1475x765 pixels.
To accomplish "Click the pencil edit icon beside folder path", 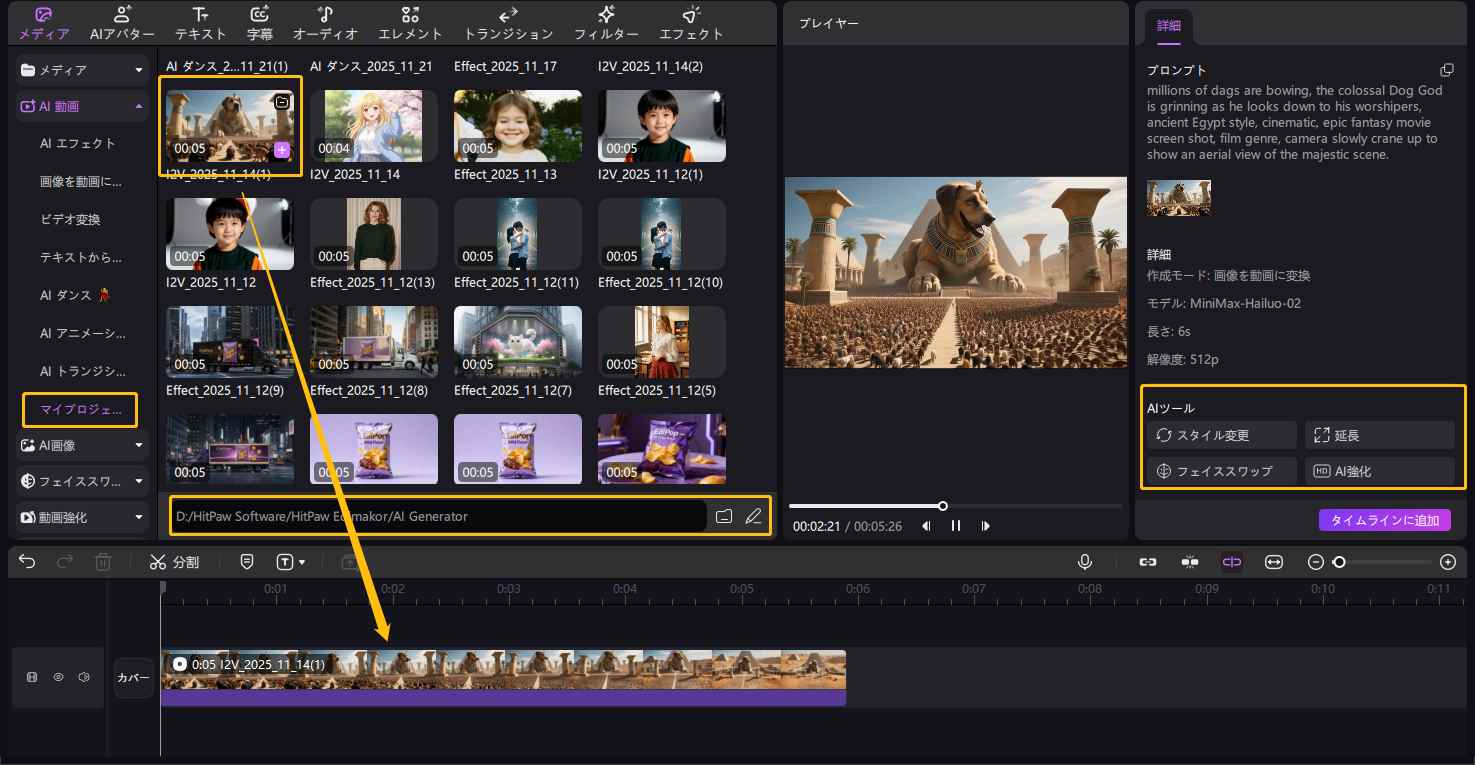I will click(x=753, y=516).
